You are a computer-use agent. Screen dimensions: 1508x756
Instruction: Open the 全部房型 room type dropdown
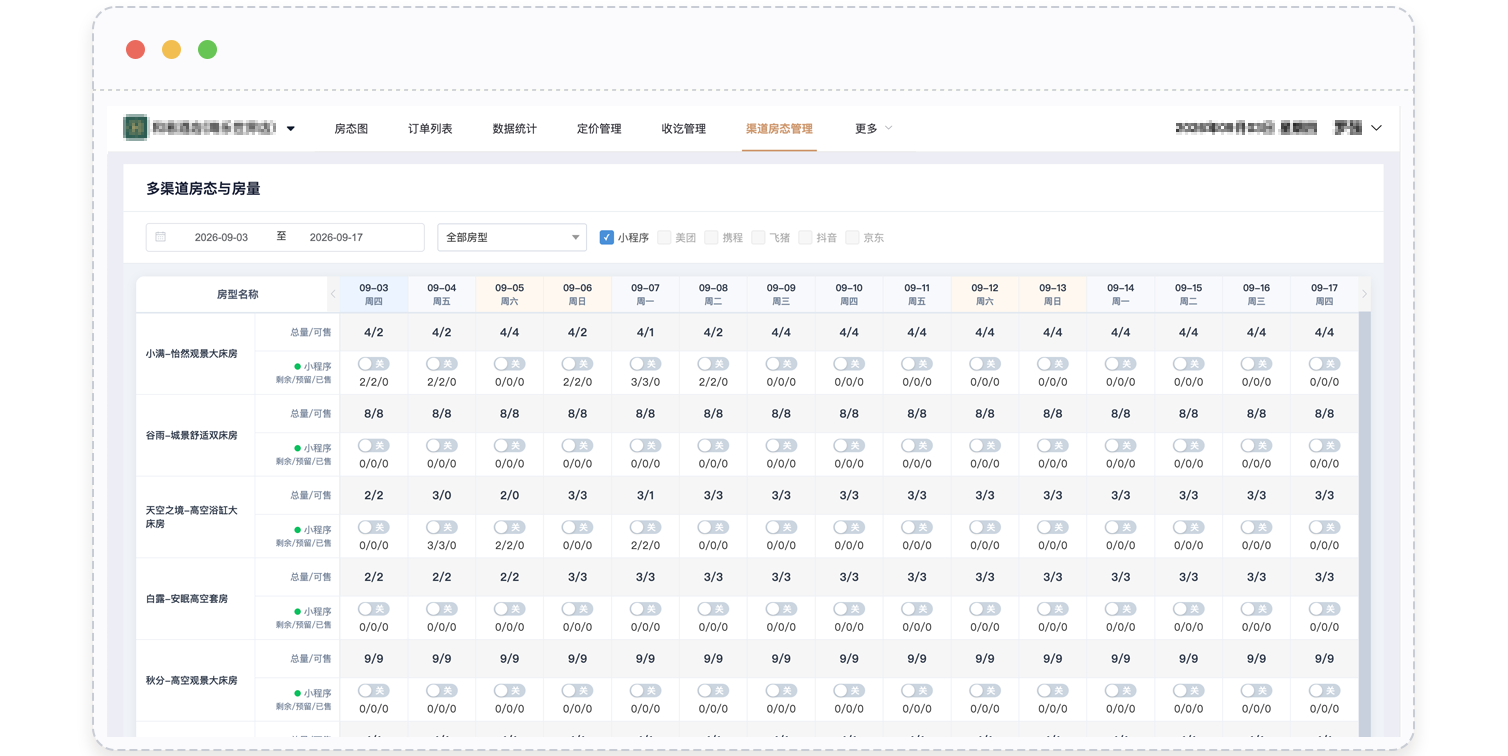coord(512,237)
